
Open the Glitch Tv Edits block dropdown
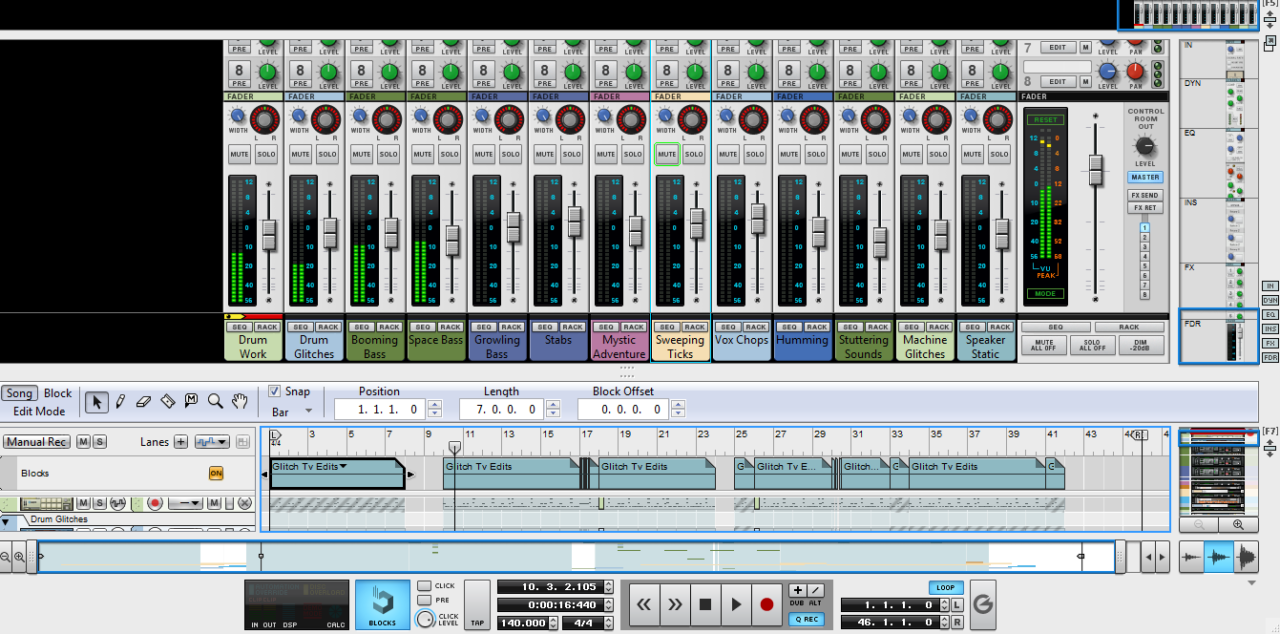[343, 467]
